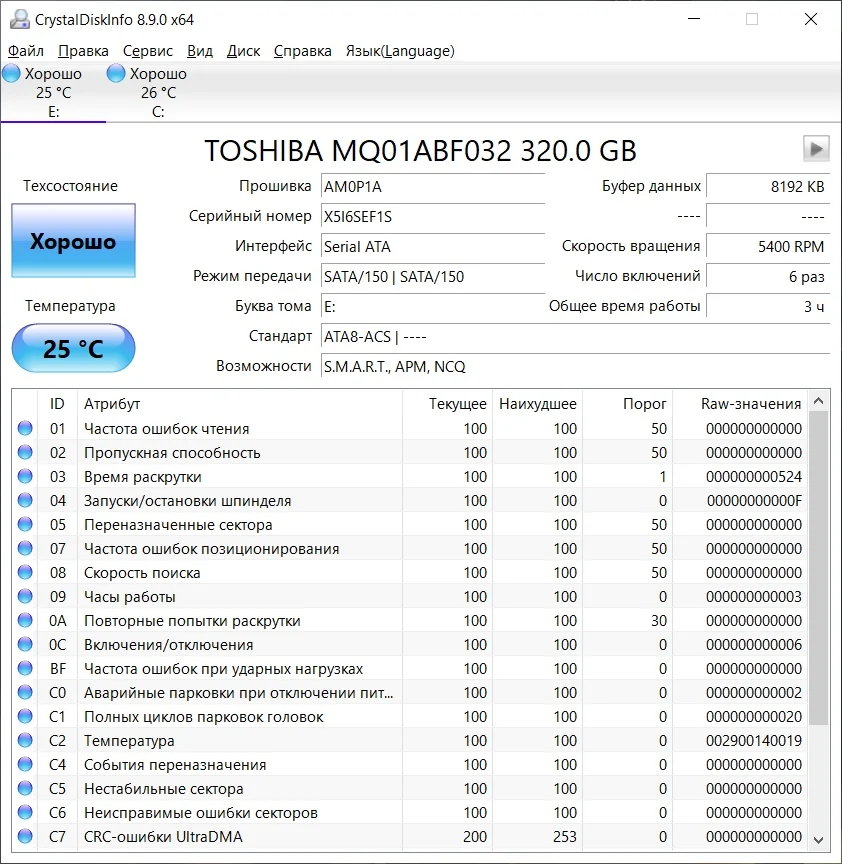Click the worst value 253 for CRC-ошибки

[x=565, y=836]
